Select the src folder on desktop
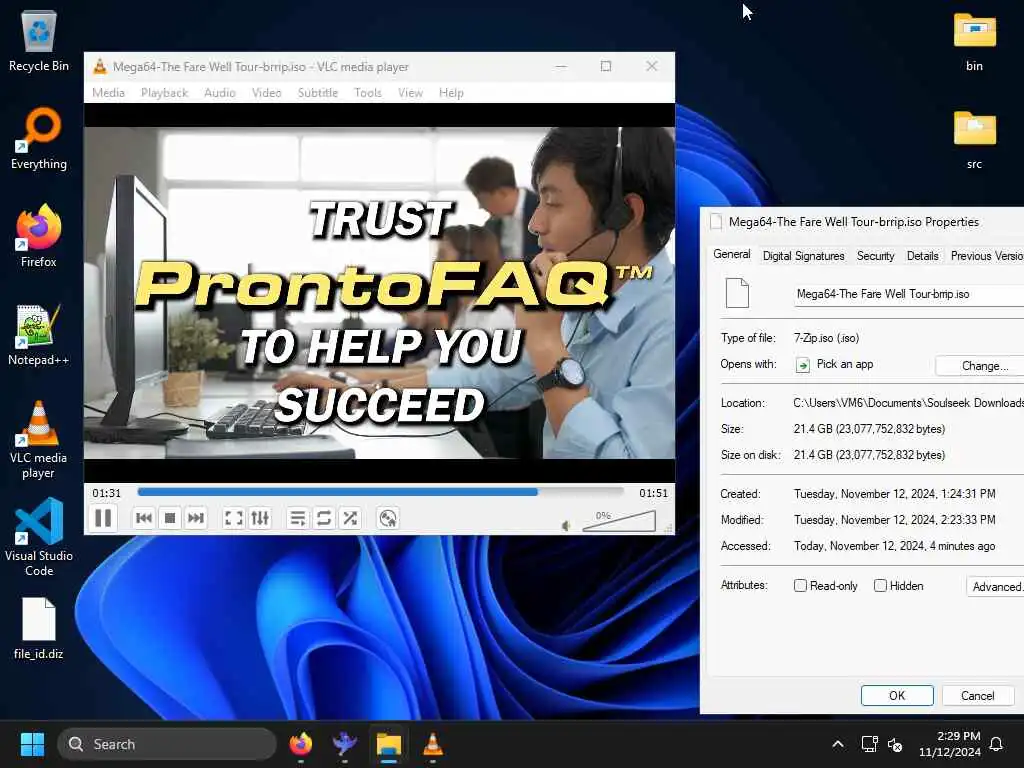The image size is (1024, 768). [974, 139]
